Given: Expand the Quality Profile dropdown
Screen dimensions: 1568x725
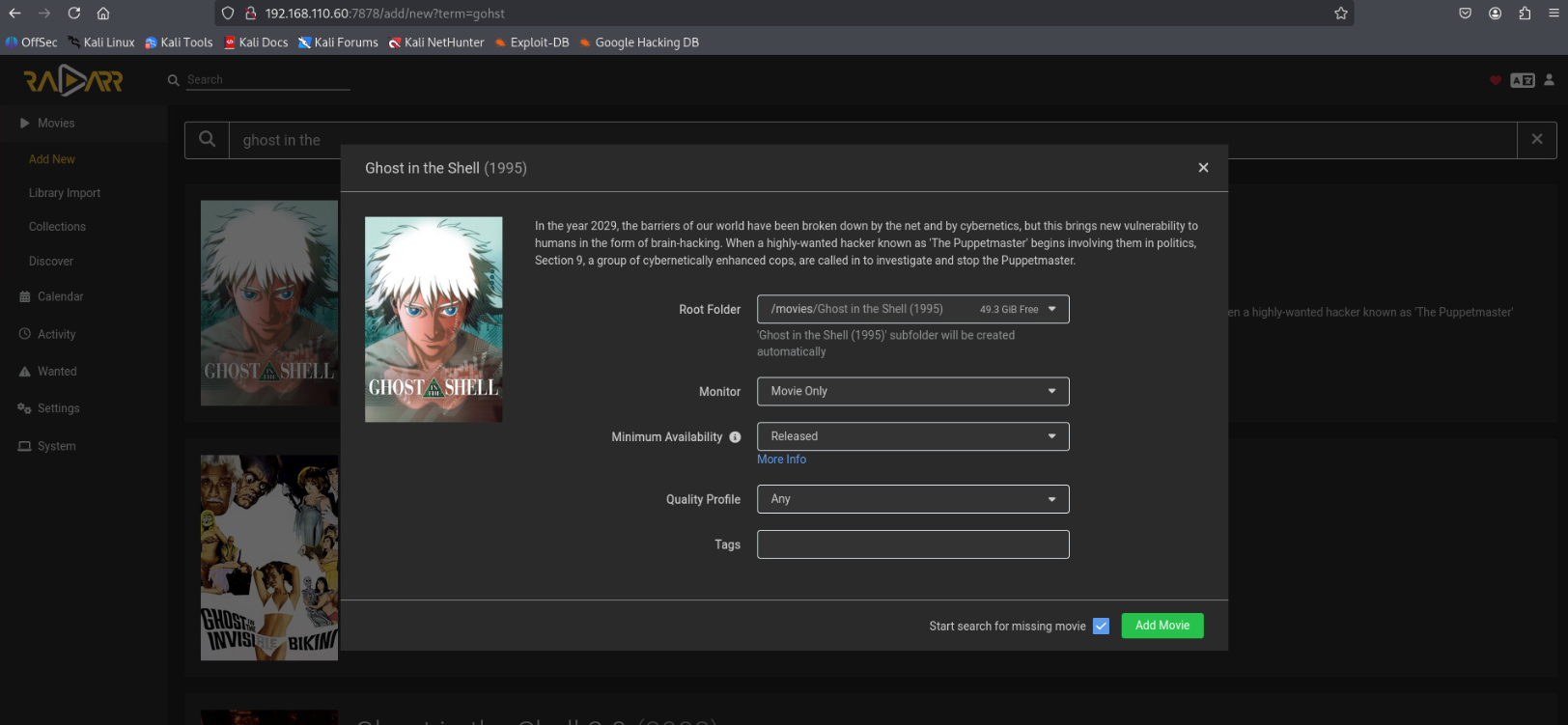Looking at the screenshot, I should point(912,499).
